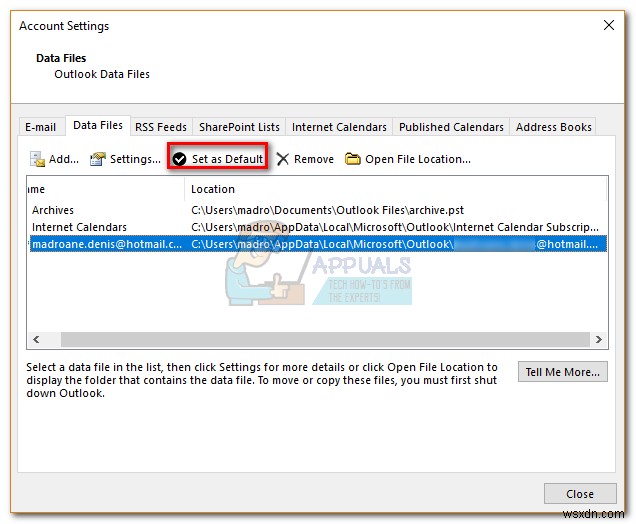
Task: Click the left arrow of horizontal scrollbar
Action: coord(37,339)
